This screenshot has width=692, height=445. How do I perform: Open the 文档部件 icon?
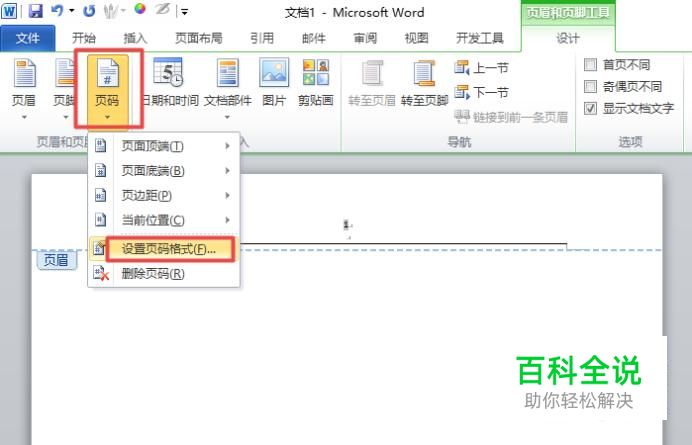click(228, 73)
